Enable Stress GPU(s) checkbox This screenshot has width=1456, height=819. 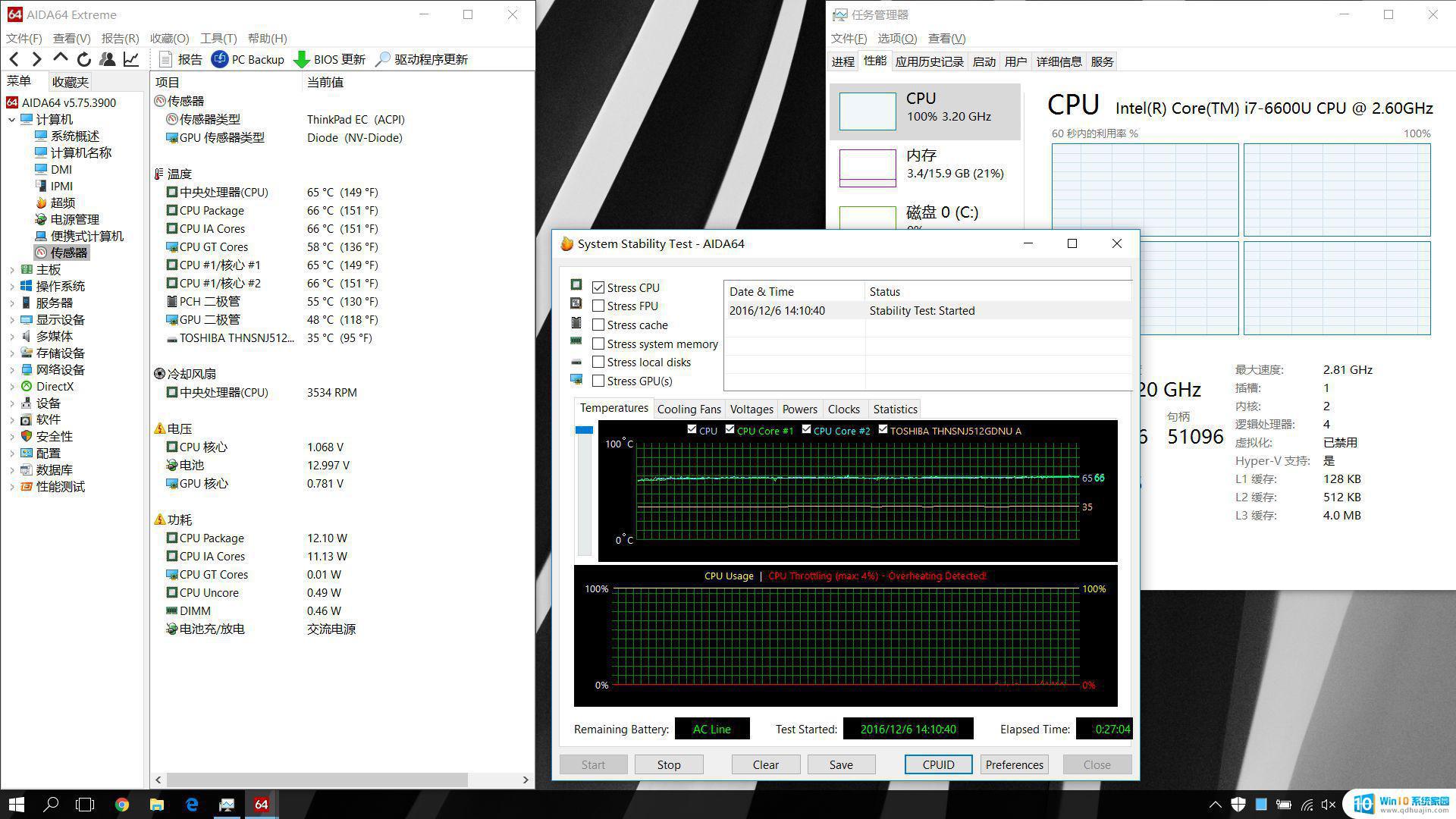click(598, 381)
